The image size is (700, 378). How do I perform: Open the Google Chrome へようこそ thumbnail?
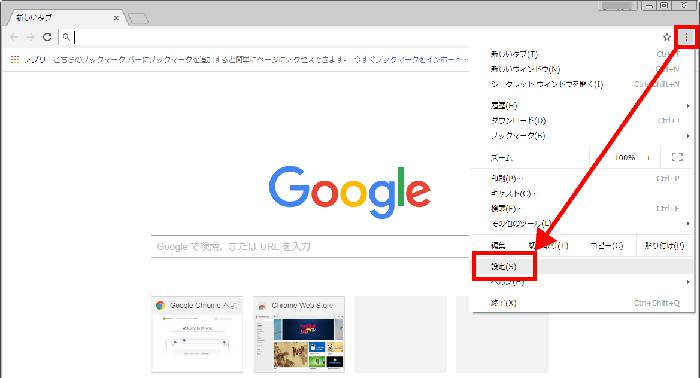197,334
